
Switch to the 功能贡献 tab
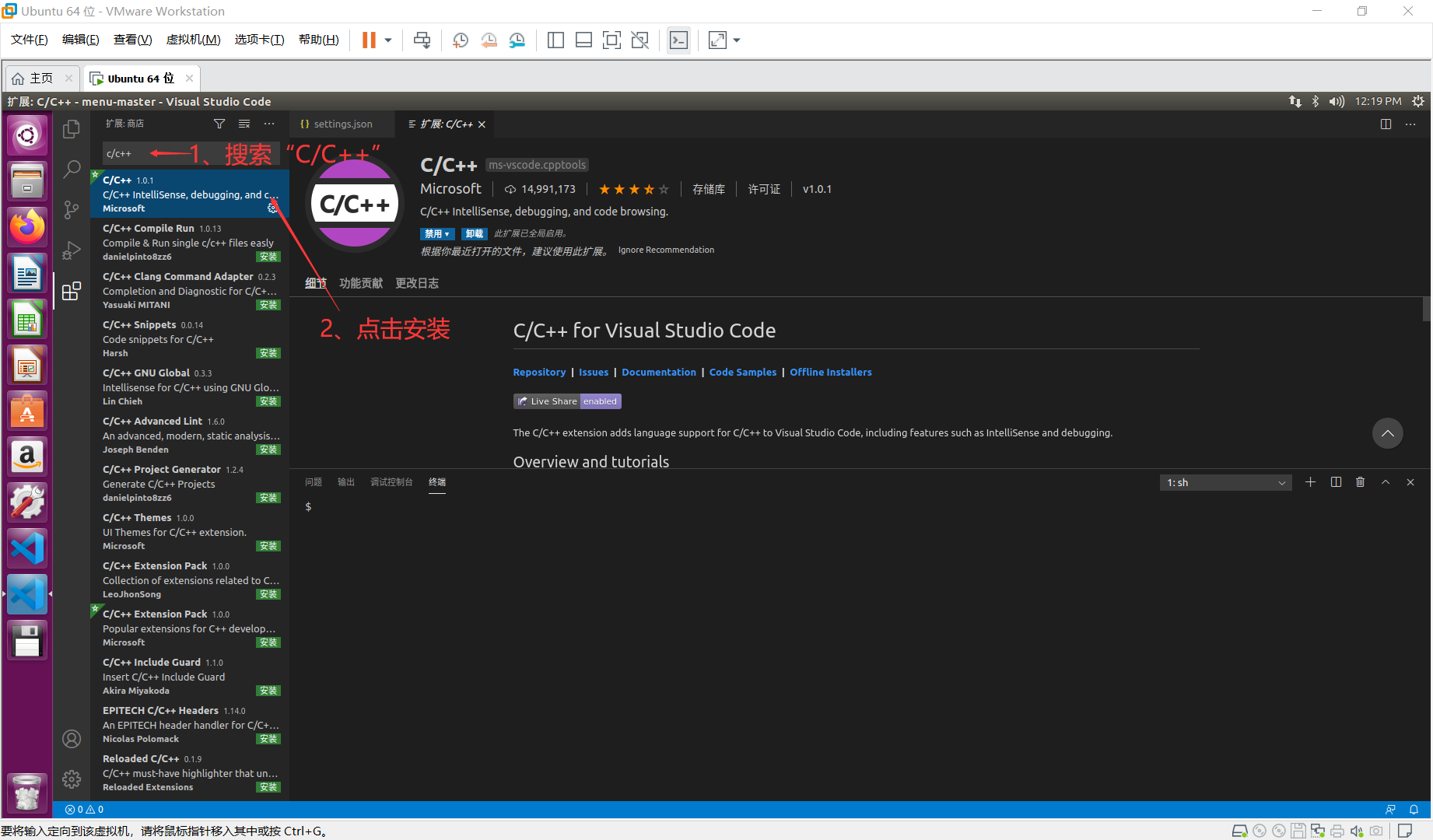[361, 283]
